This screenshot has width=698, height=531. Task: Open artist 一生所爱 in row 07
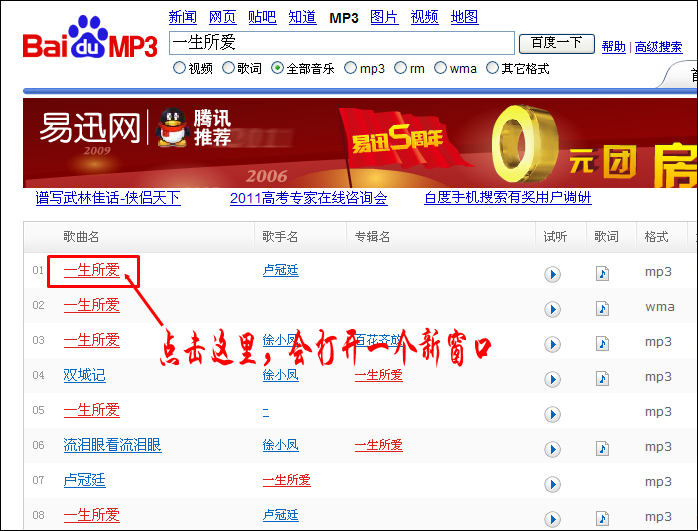tap(287, 480)
